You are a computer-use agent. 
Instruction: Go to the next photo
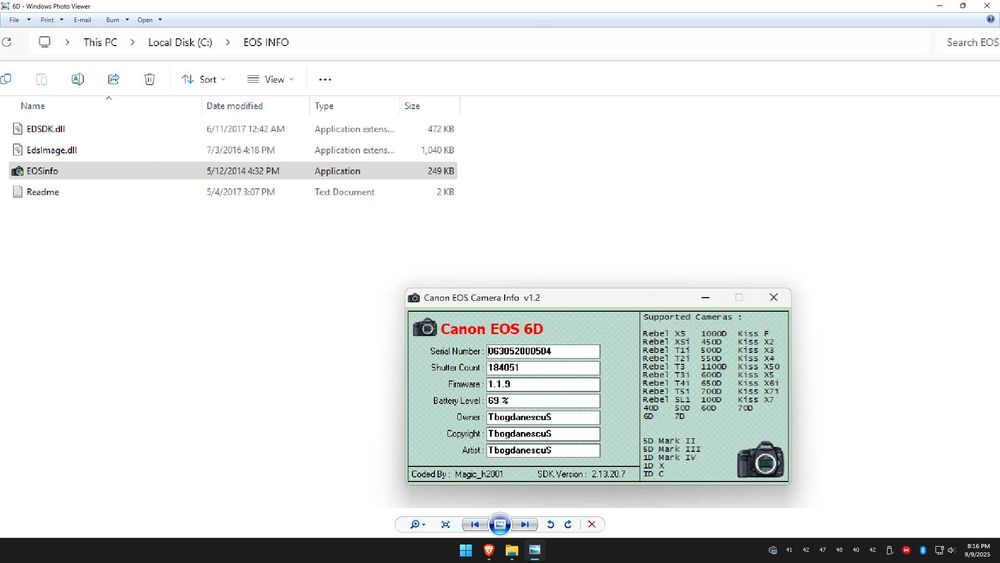point(525,524)
